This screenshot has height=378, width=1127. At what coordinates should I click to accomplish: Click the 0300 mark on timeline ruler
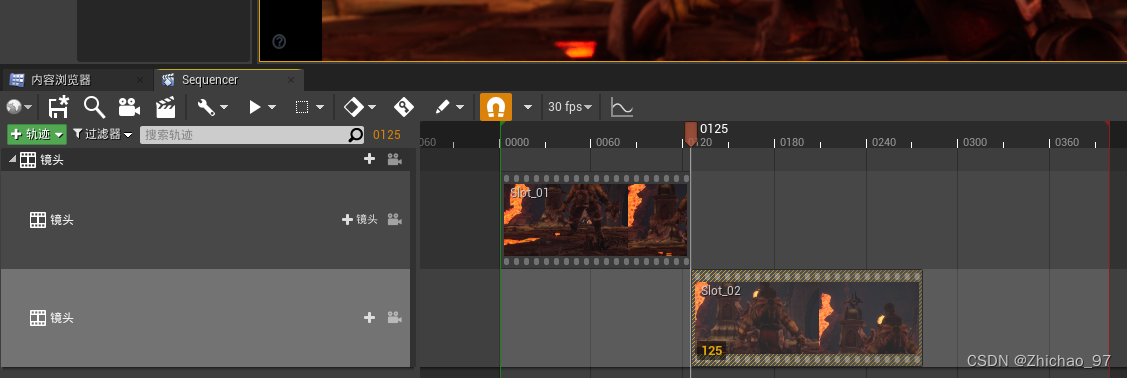click(975, 142)
